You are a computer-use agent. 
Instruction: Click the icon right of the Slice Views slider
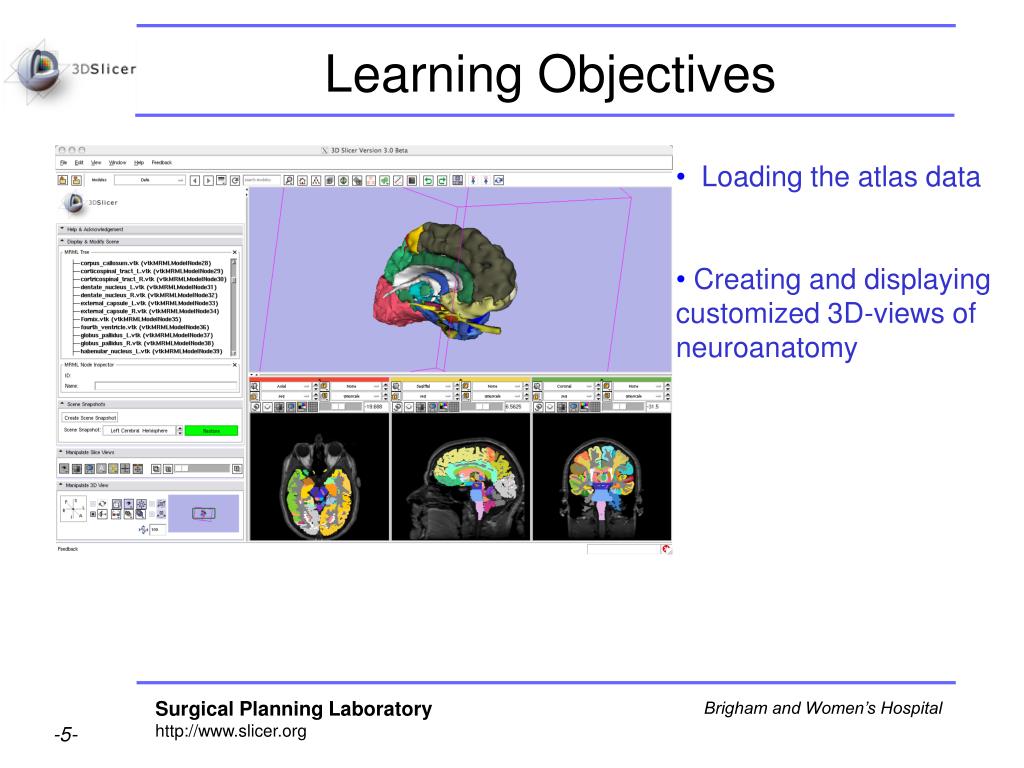coord(237,468)
